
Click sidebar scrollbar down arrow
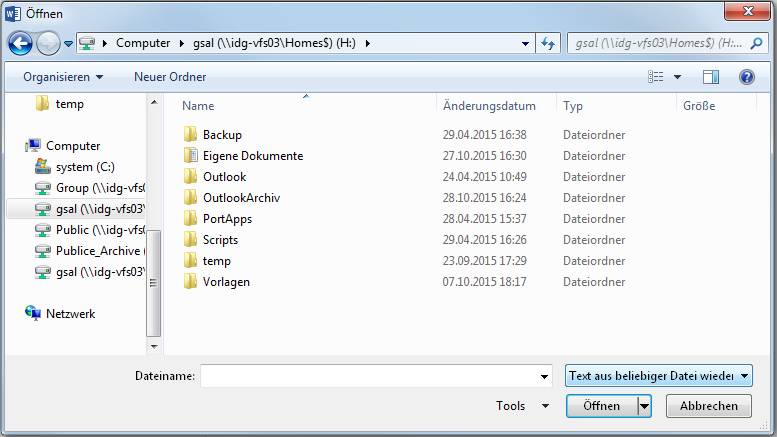tap(154, 346)
